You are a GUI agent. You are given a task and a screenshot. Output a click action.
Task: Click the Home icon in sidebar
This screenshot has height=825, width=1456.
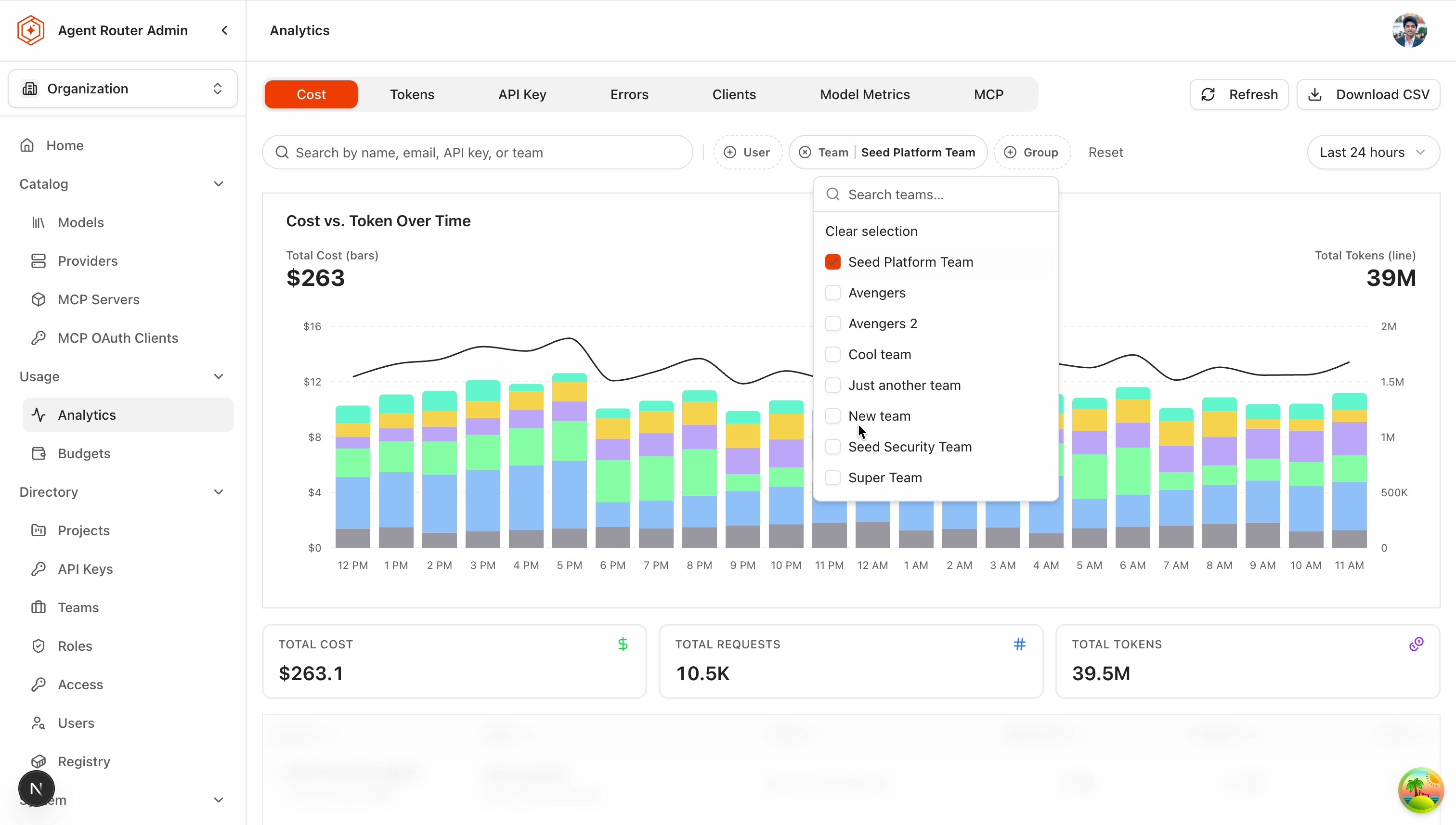(x=27, y=146)
